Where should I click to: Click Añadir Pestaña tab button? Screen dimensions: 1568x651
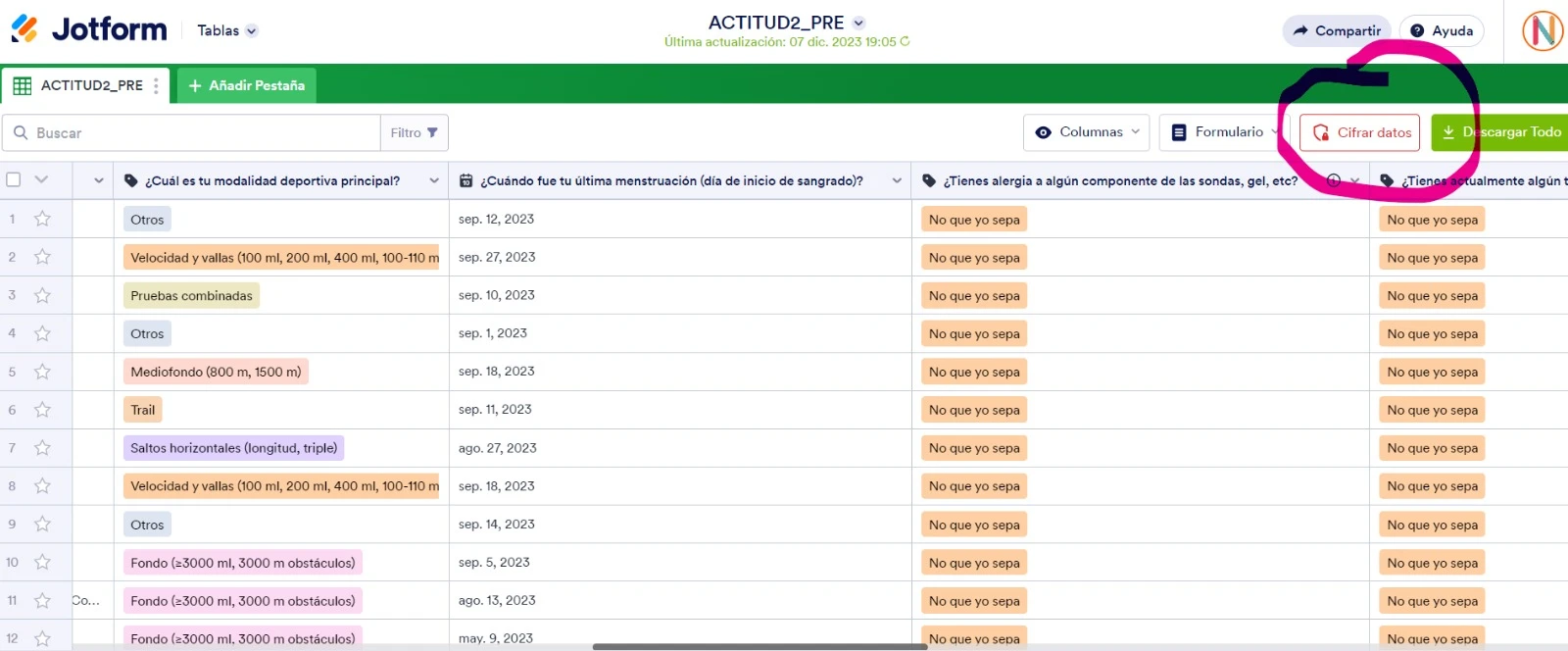246,85
